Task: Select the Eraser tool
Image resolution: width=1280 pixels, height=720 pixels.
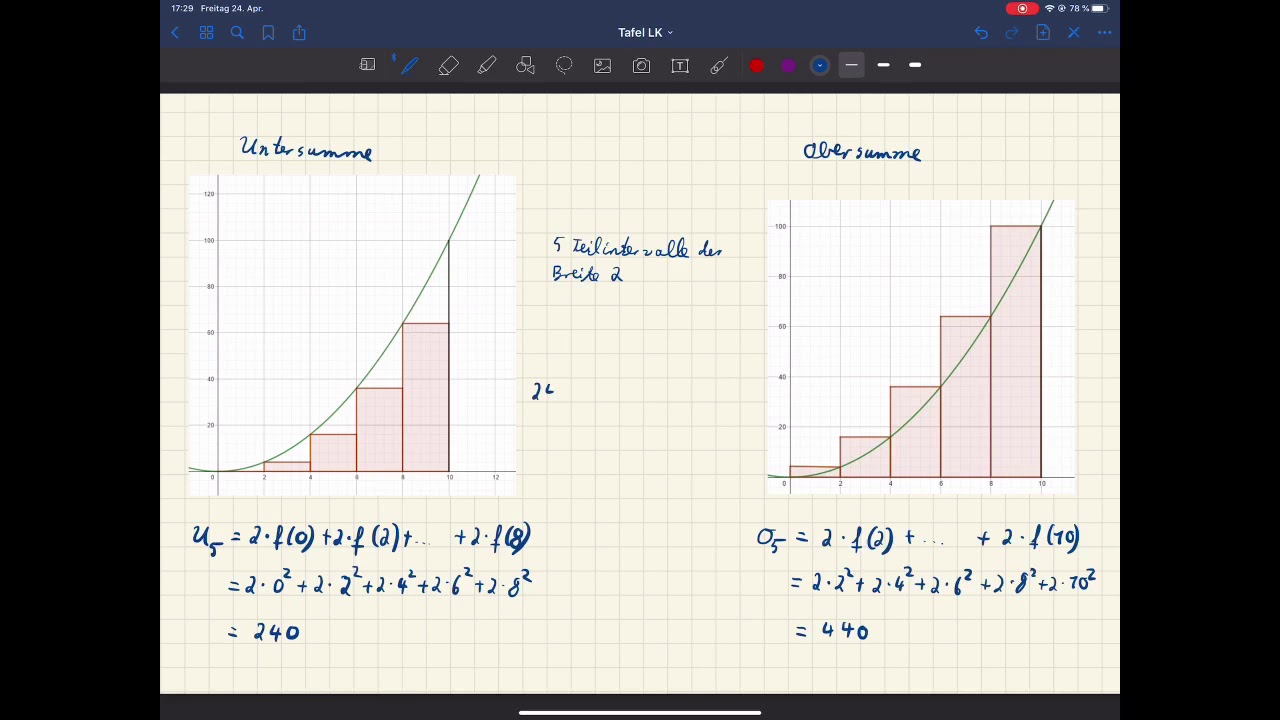Action: (x=448, y=65)
